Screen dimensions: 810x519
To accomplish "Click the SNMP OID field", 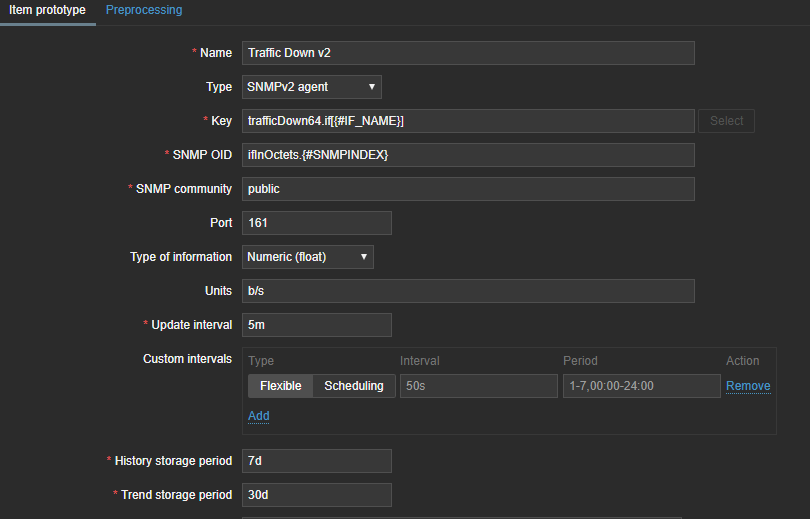I will tap(468, 155).
